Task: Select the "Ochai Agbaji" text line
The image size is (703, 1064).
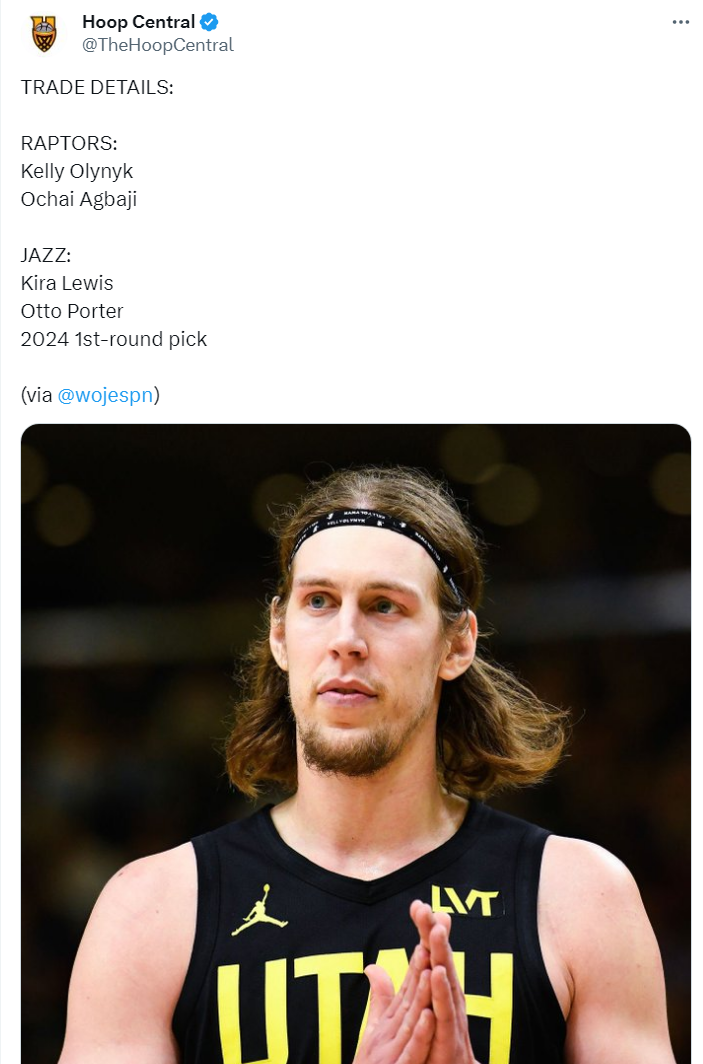Action: coord(79,199)
